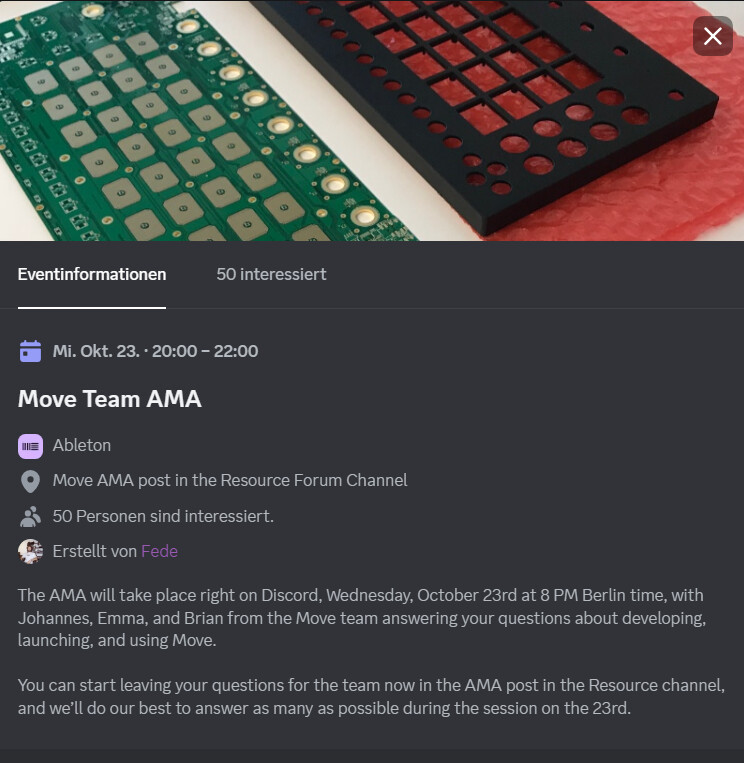Click the Ableton server name
Viewport: 744px width, 763px height.
(x=82, y=445)
